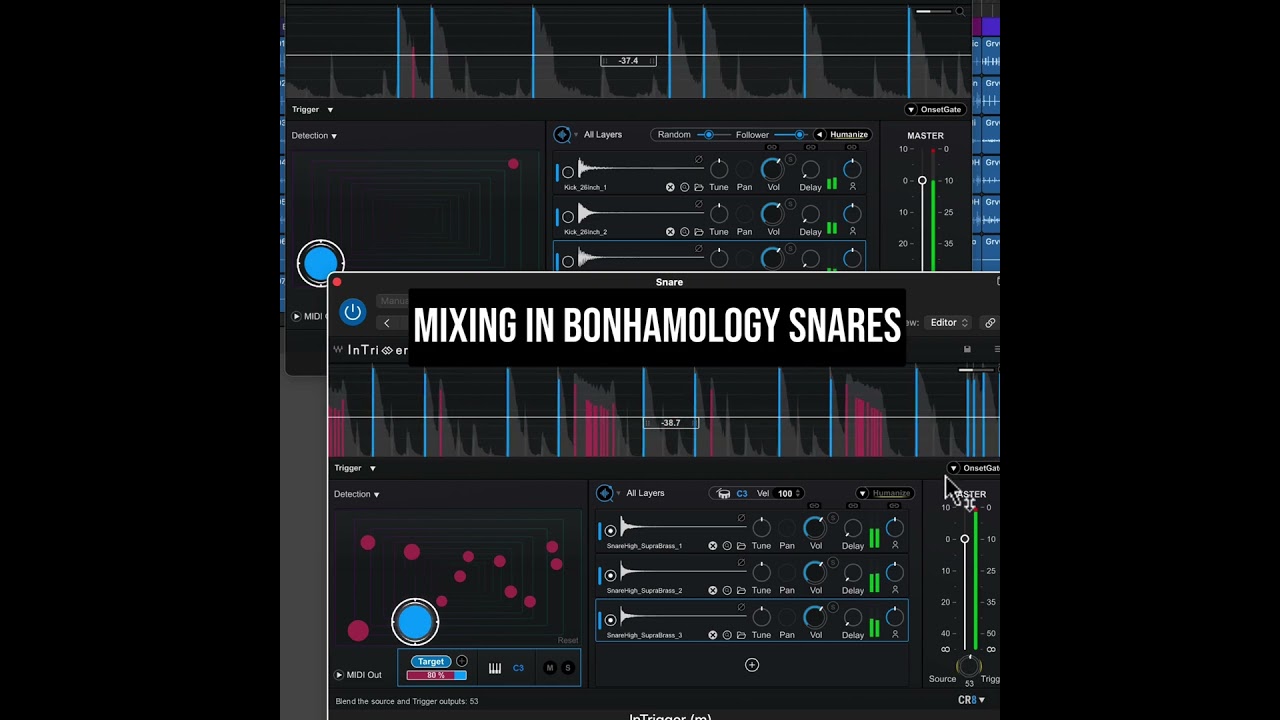Image resolution: width=1280 pixels, height=720 pixels.
Task: Click the plus icon next to Target
Action: [462, 661]
